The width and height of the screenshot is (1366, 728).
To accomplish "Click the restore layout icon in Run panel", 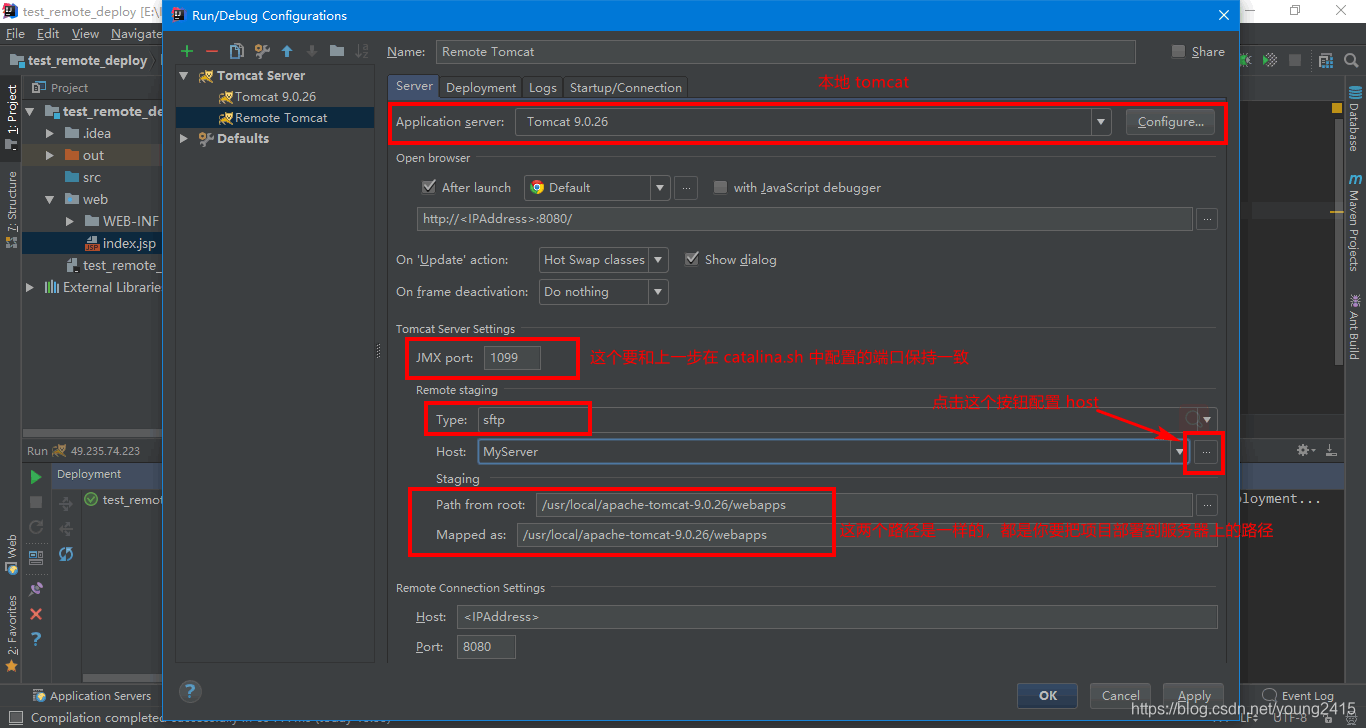I will tap(36, 557).
